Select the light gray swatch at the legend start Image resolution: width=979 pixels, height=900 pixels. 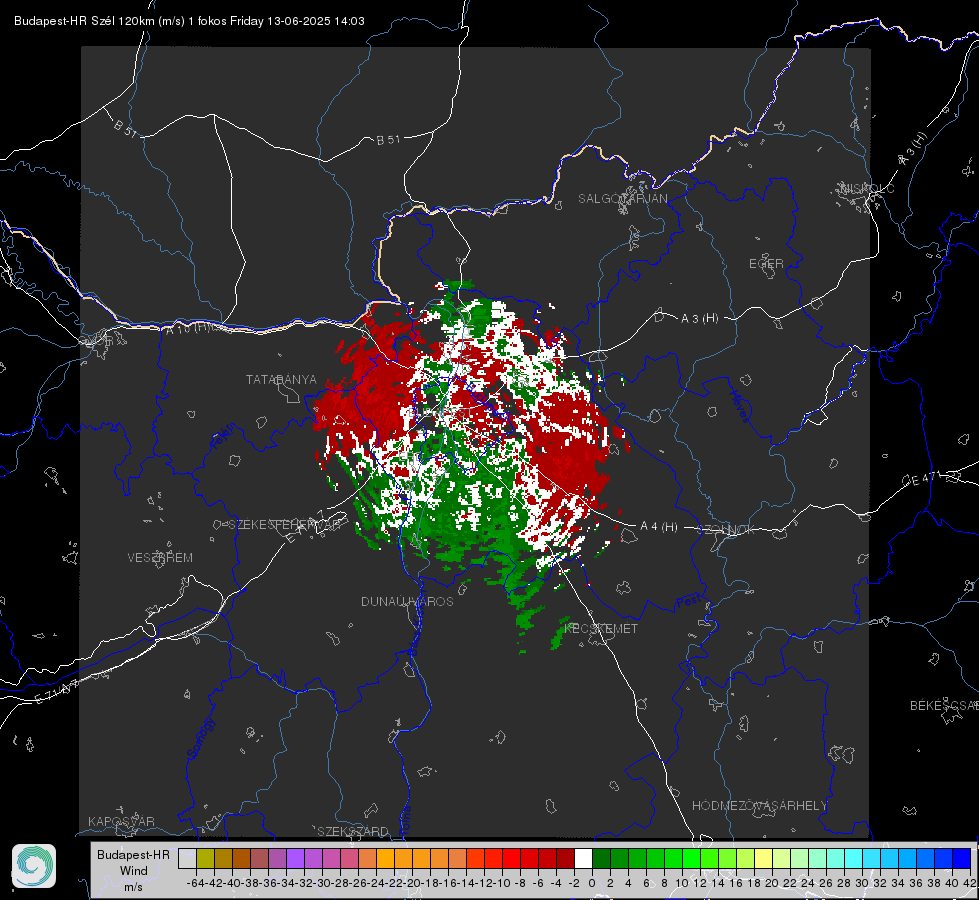(187, 859)
